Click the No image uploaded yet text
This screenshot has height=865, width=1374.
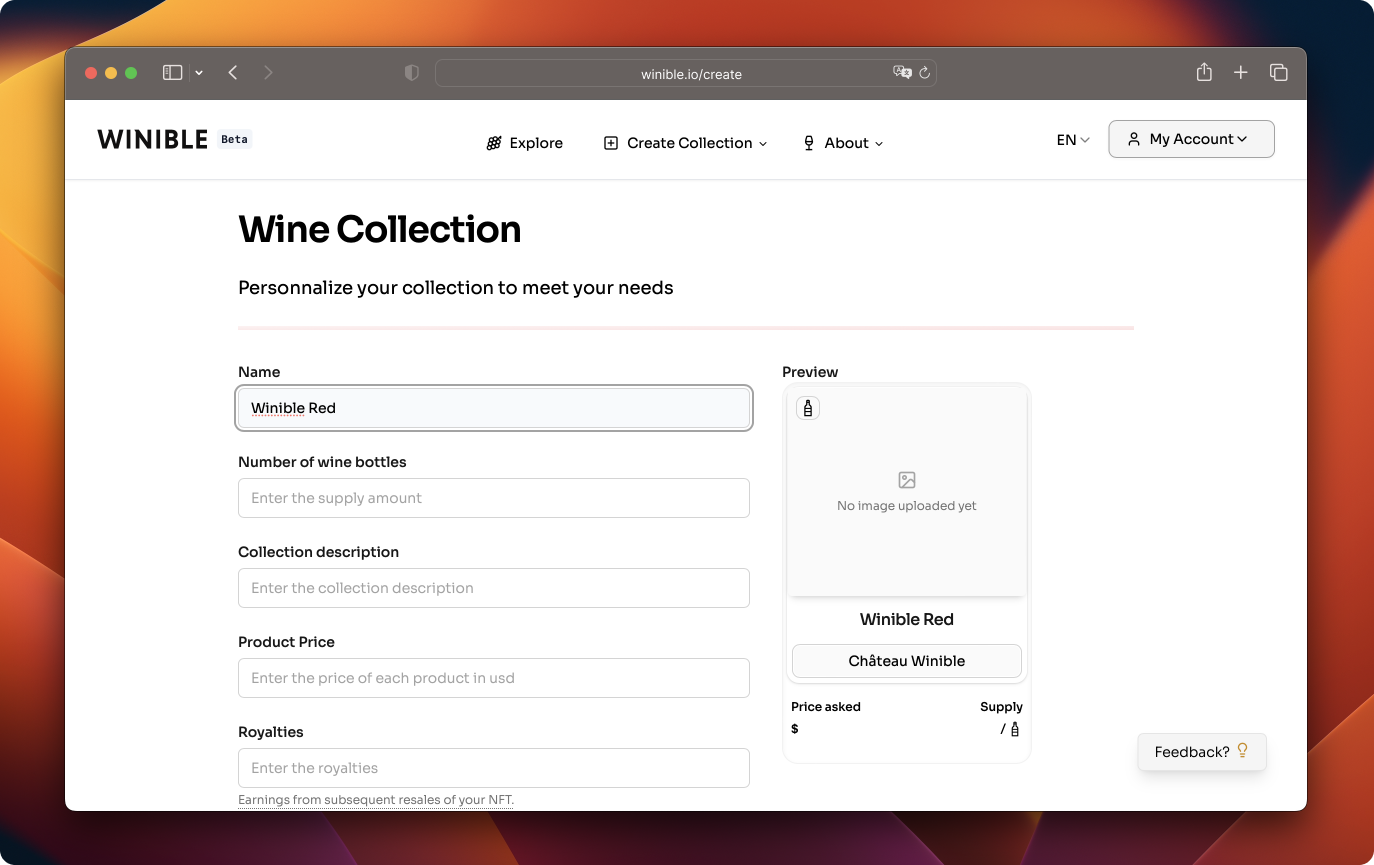coord(907,506)
